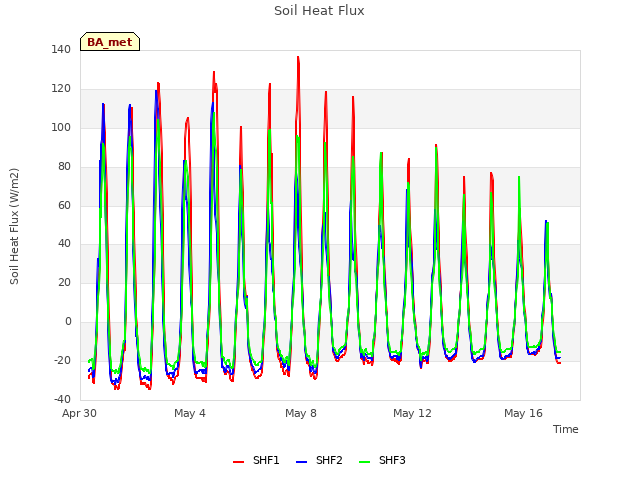Image resolution: width=640 pixels, height=480 pixels.
Task: Click the May 12 x-axis label
Action: point(412,413)
